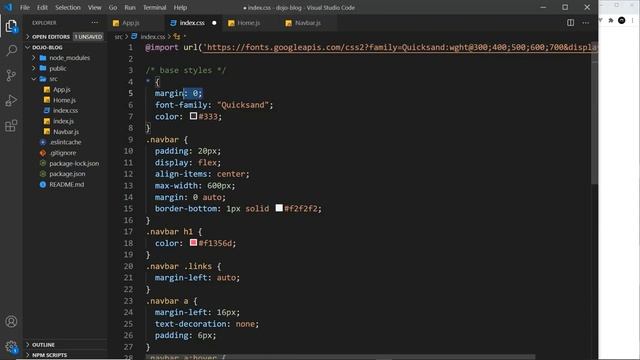Open Home.js in the file tree
The width and height of the screenshot is (640, 360).
click(x=64, y=100)
